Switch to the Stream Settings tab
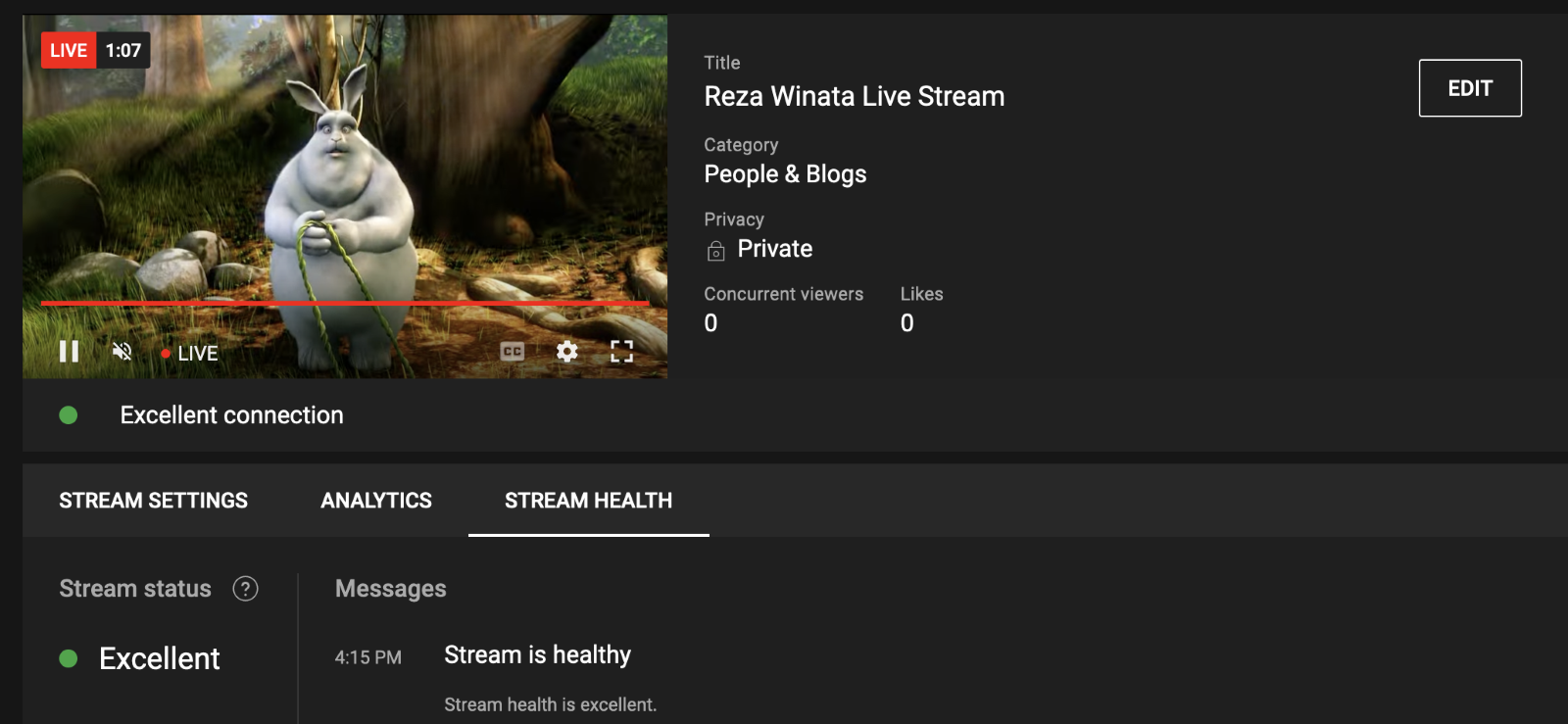The height and width of the screenshot is (724, 1568). pyautogui.click(x=153, y=501)
